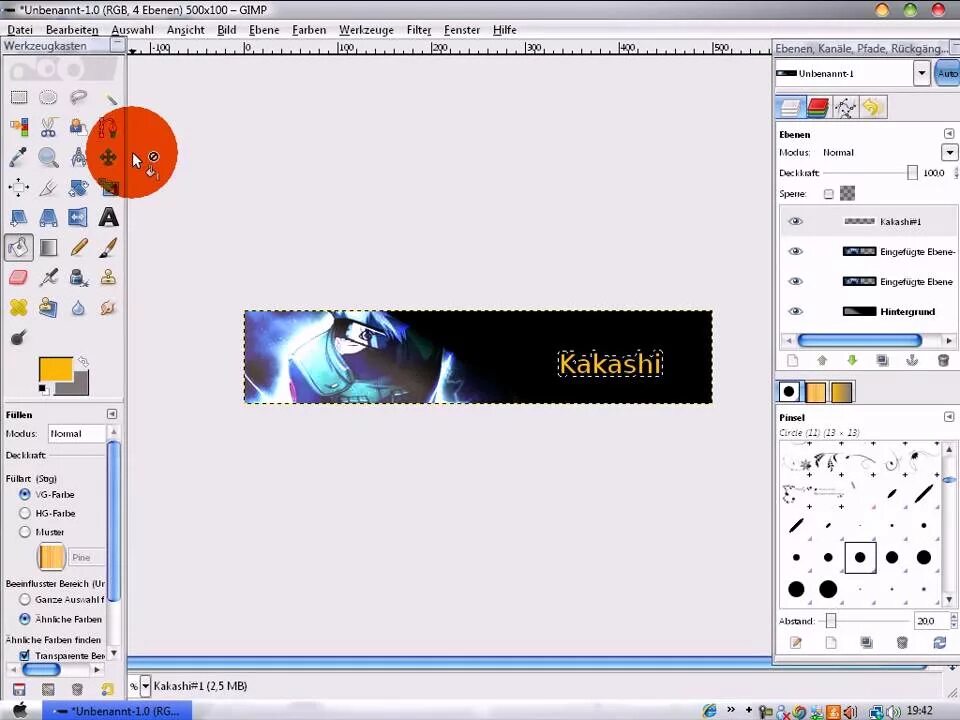Select the Rectangle Select tool
This screenshot has width=960, height=720.
[x=19, y=97]
